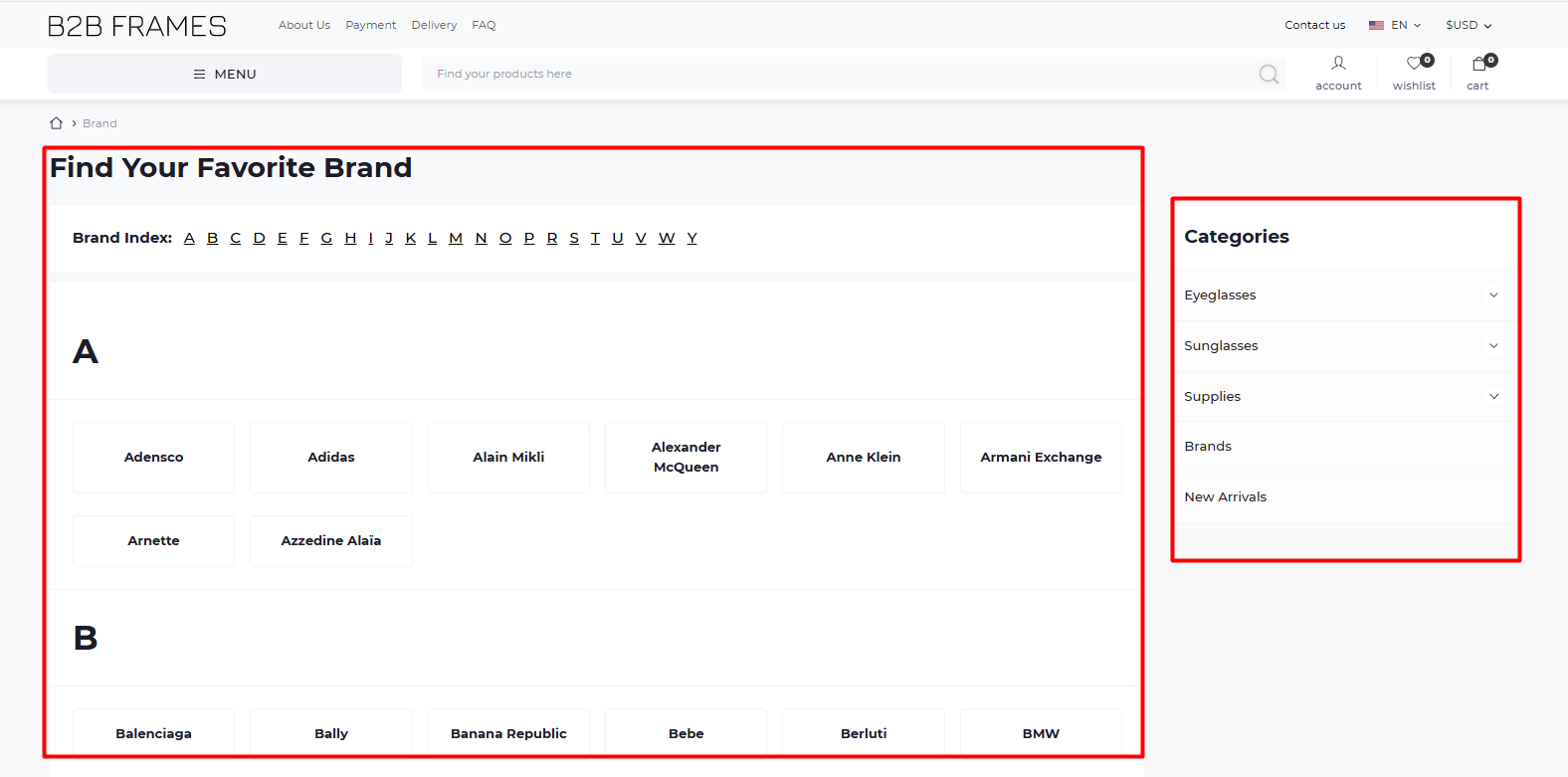Jump to letter A in Brand Index

pyautogui.click(x=189, y=238)
